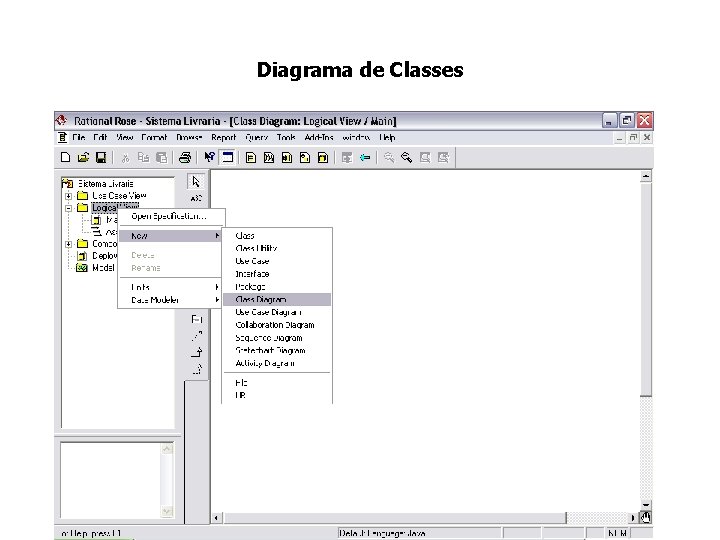The height and width of the screenshot is (540, 720).
Task: Click the Paste clipboard toolbar icon
Action: pyautogui.click(x=161, y=158)
